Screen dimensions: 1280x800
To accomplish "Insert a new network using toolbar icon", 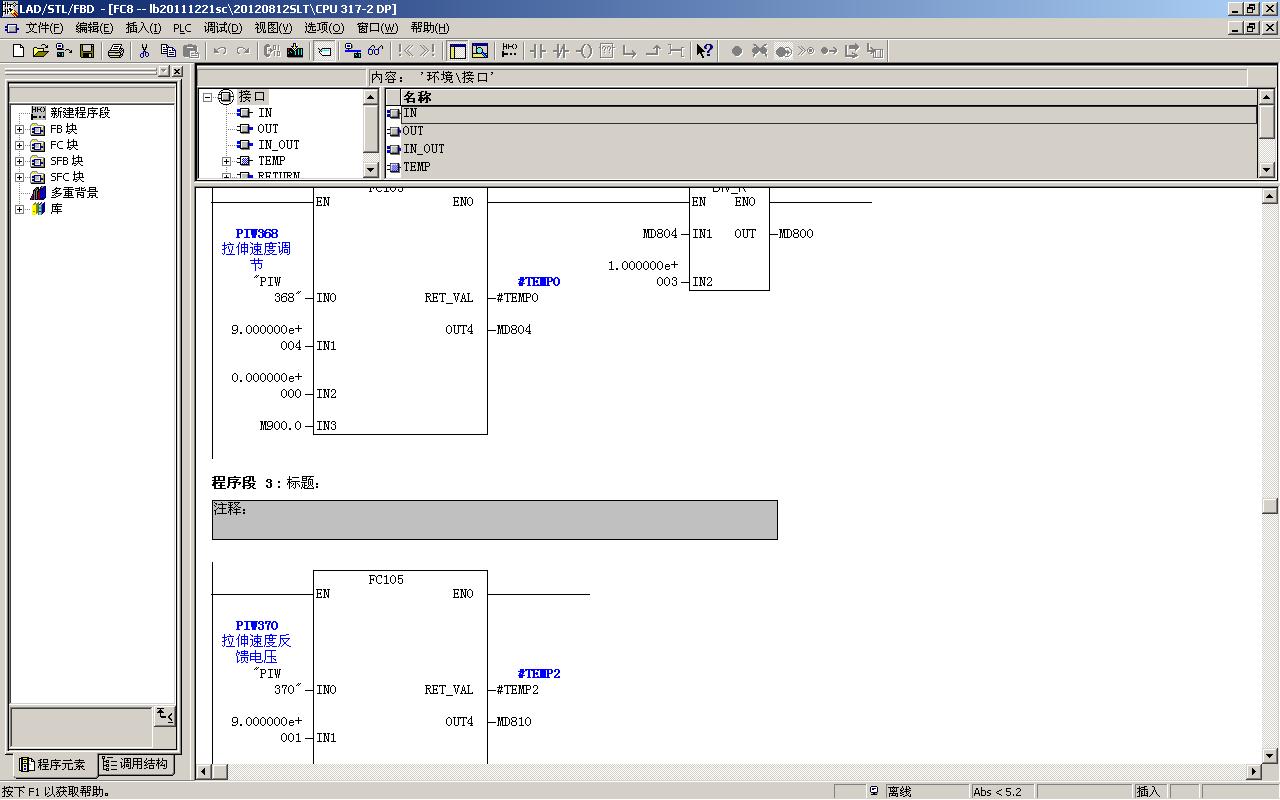I will click(x=509, y=51).
